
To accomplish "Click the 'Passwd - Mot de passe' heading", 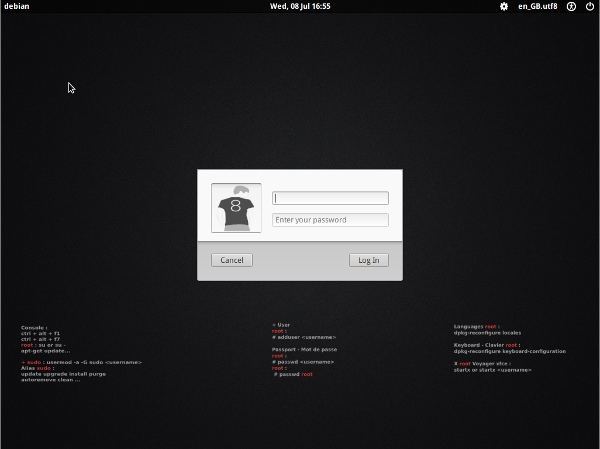I will click(x=304, y=349).
